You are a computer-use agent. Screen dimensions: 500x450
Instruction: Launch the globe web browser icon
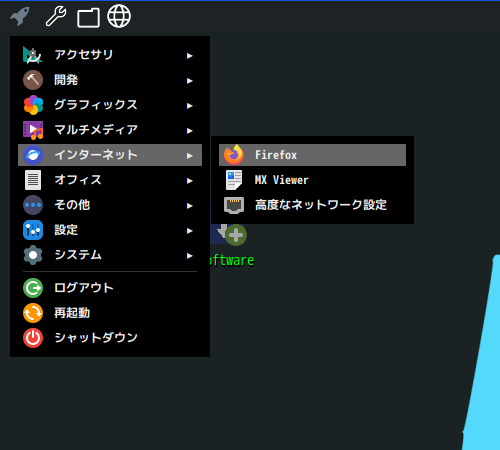[119, 16]
